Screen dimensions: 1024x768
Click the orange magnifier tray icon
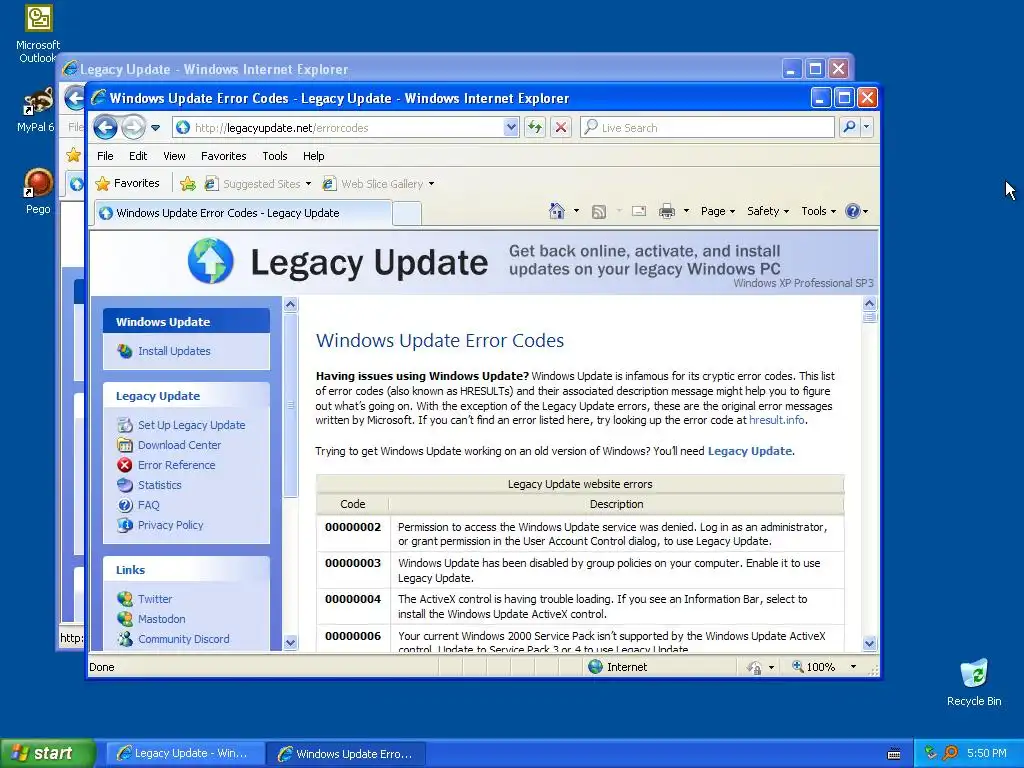(x=950, y=754)
